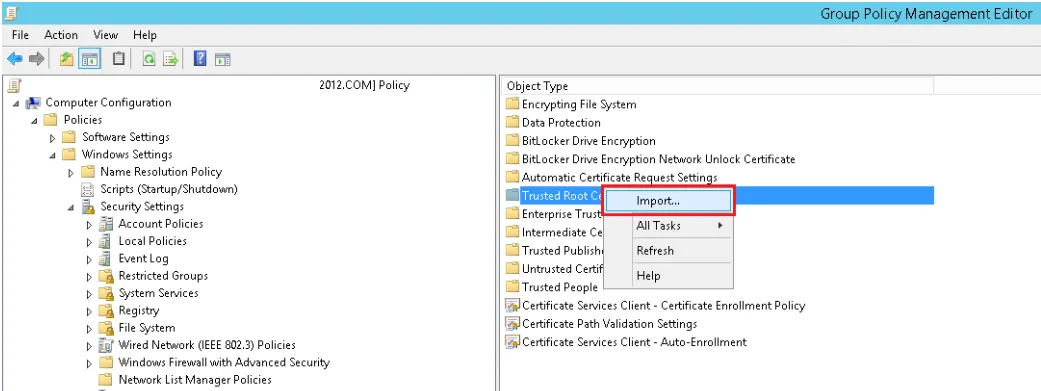
Task: Click the Event Log icon in tree
Action: [106, 258]
